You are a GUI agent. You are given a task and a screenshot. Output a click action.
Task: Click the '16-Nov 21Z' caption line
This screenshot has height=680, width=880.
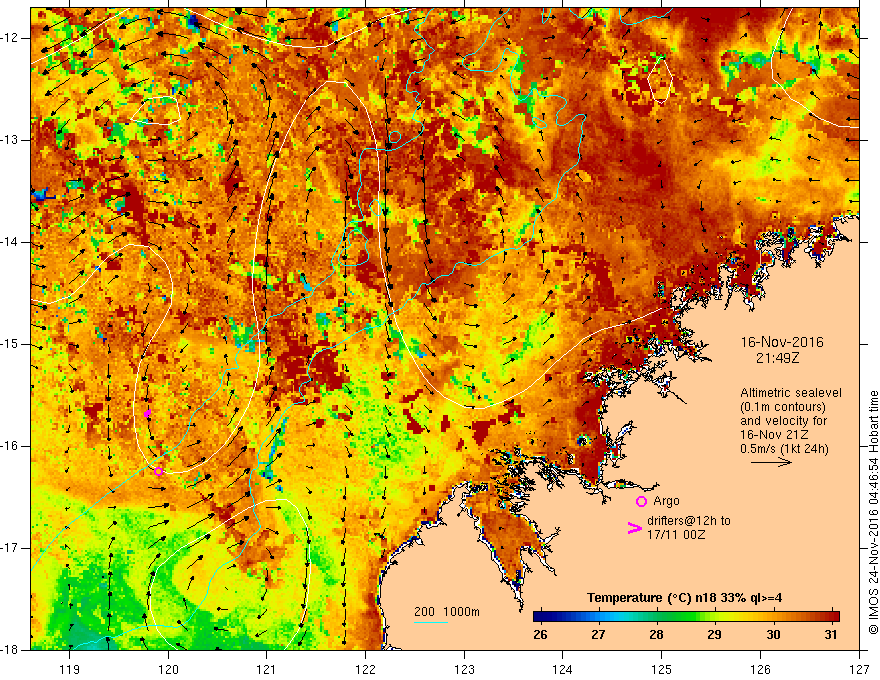[x=771, y=435]
